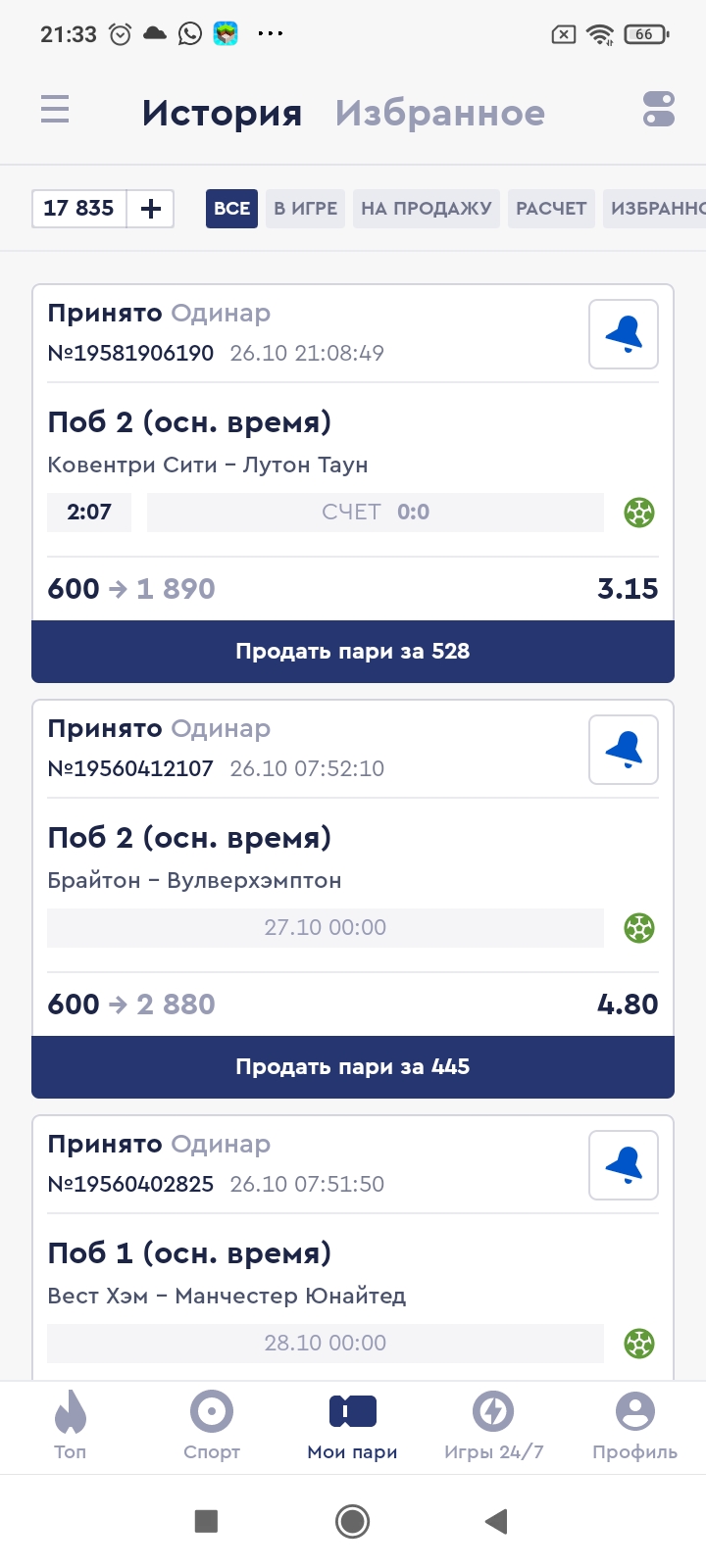Switch to the Избранное heading tab
This screenshot has height=1568, width=706.
[x=440, y=114]
